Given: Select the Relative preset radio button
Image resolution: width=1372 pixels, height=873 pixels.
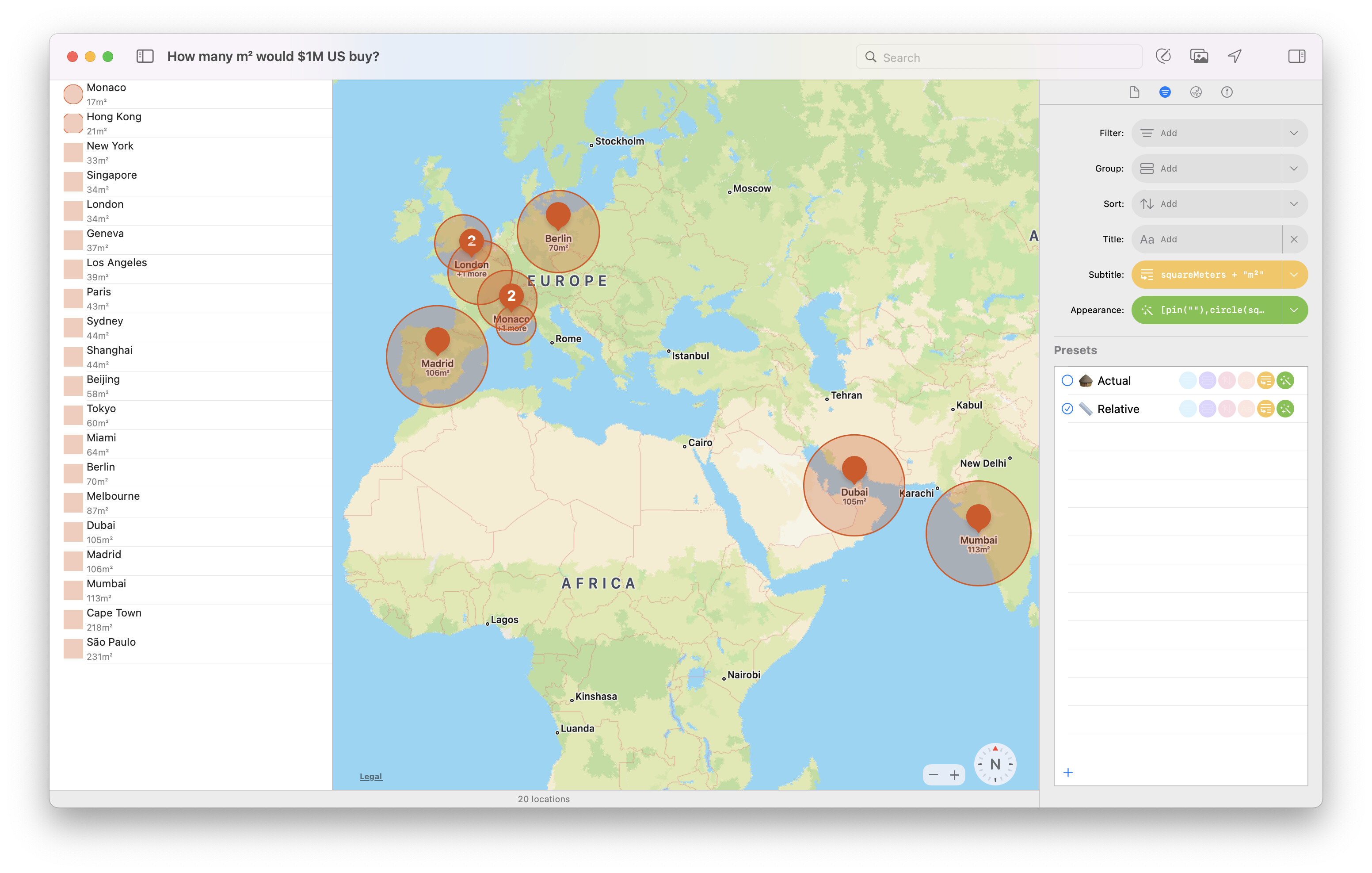Looking at the screenshot, I should [x=1067, y=409].
